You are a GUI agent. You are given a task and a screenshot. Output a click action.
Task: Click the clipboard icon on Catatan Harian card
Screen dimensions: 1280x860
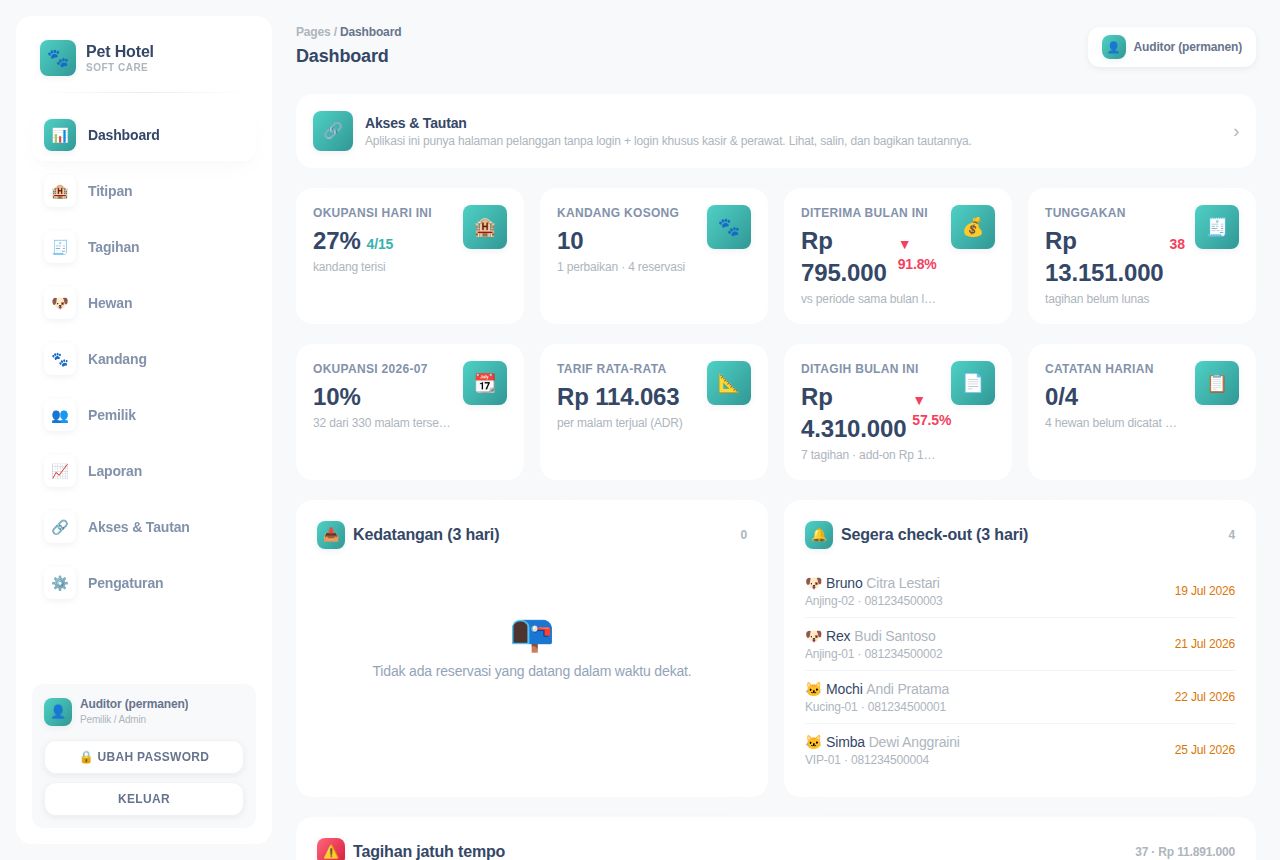[x=1217, y=383]
